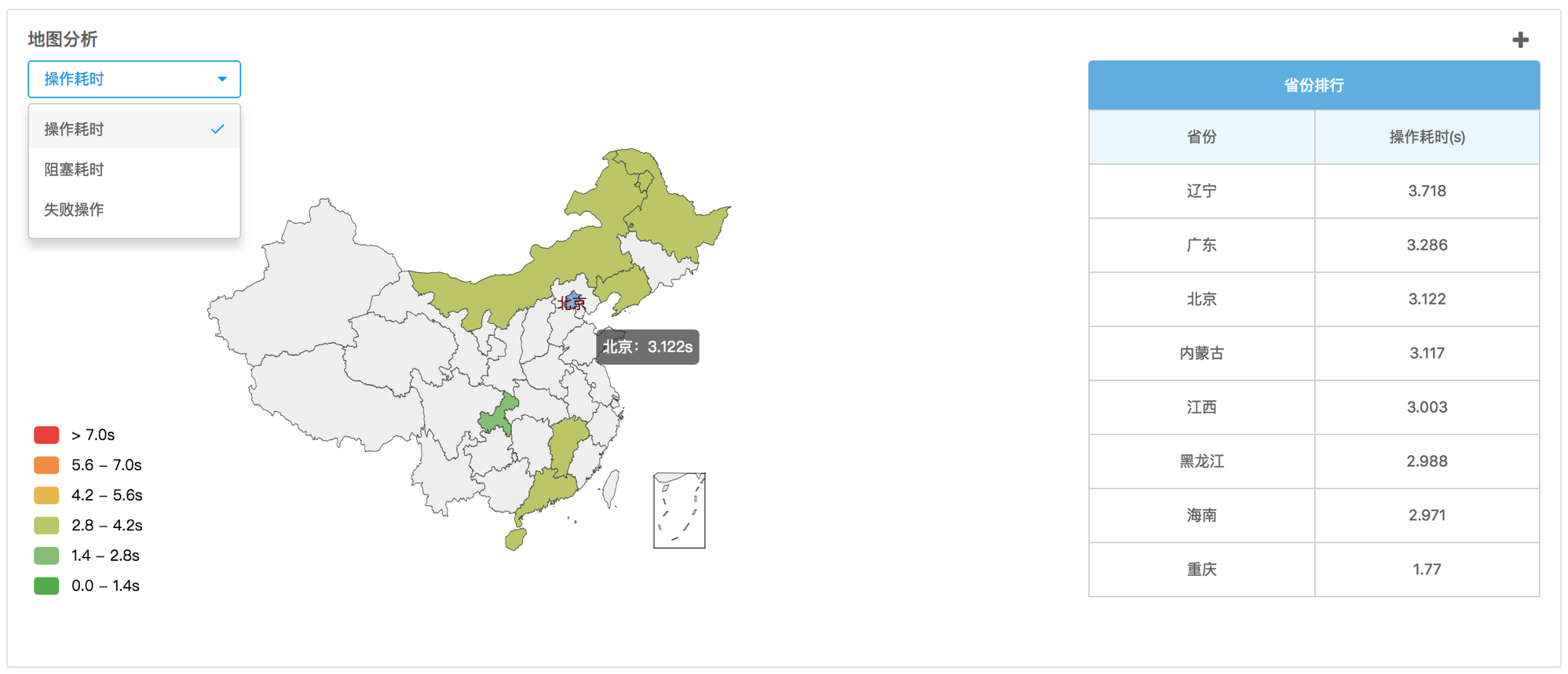The image size is (1568, 674).
Task: Toggle the orange 5.6 – 7.0s legend swatch
Action: pyautogui.click(x=46, y=465)
